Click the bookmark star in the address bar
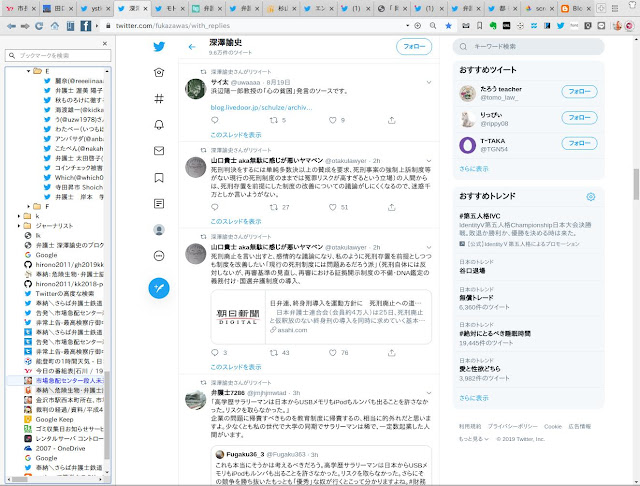The height and width of the screenshot is (486, 640). 448,26
